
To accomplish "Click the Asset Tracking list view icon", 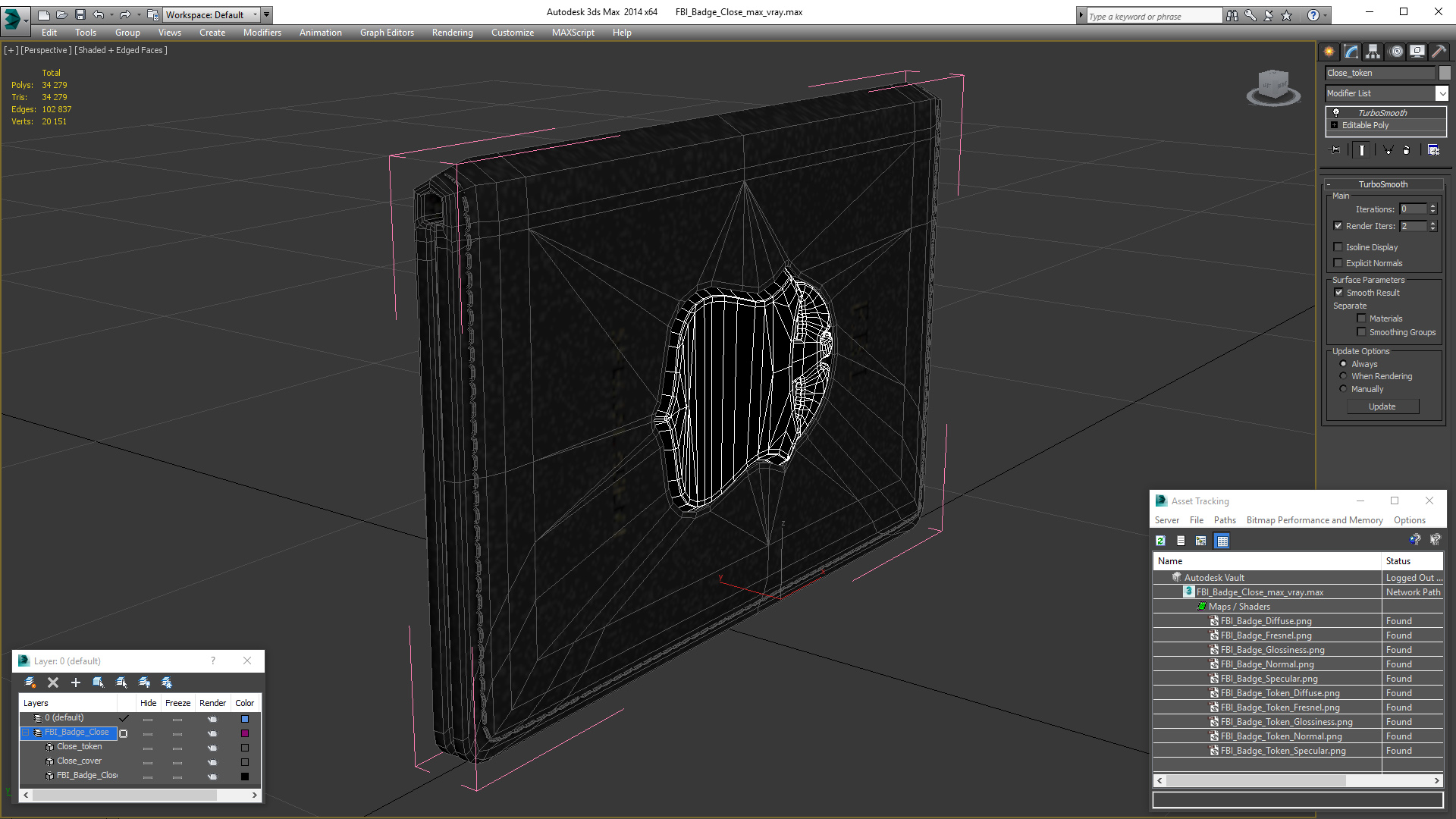I will pyautogui.click(x=1180, y=540).
